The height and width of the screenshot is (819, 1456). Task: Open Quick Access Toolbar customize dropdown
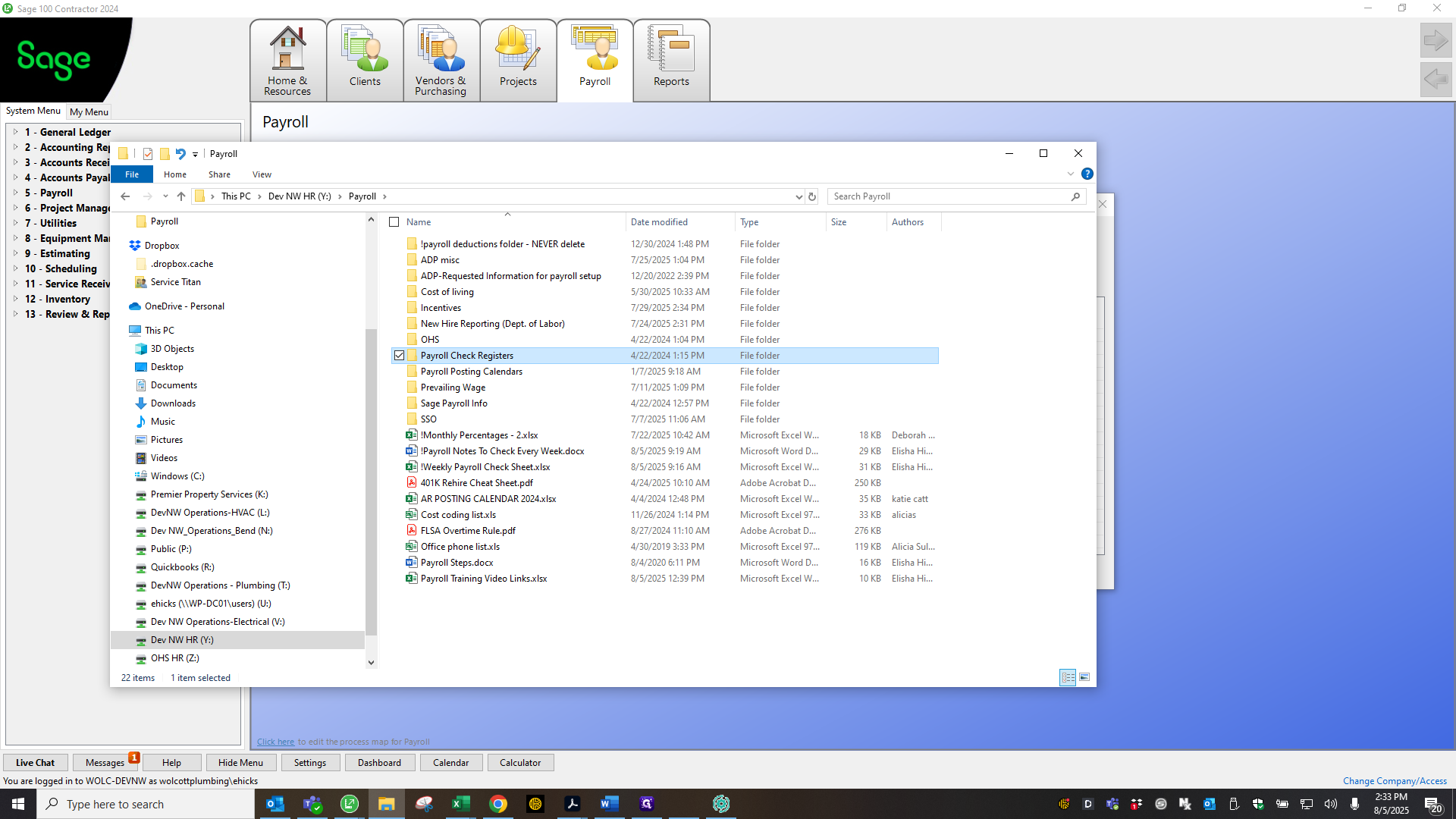196,155
